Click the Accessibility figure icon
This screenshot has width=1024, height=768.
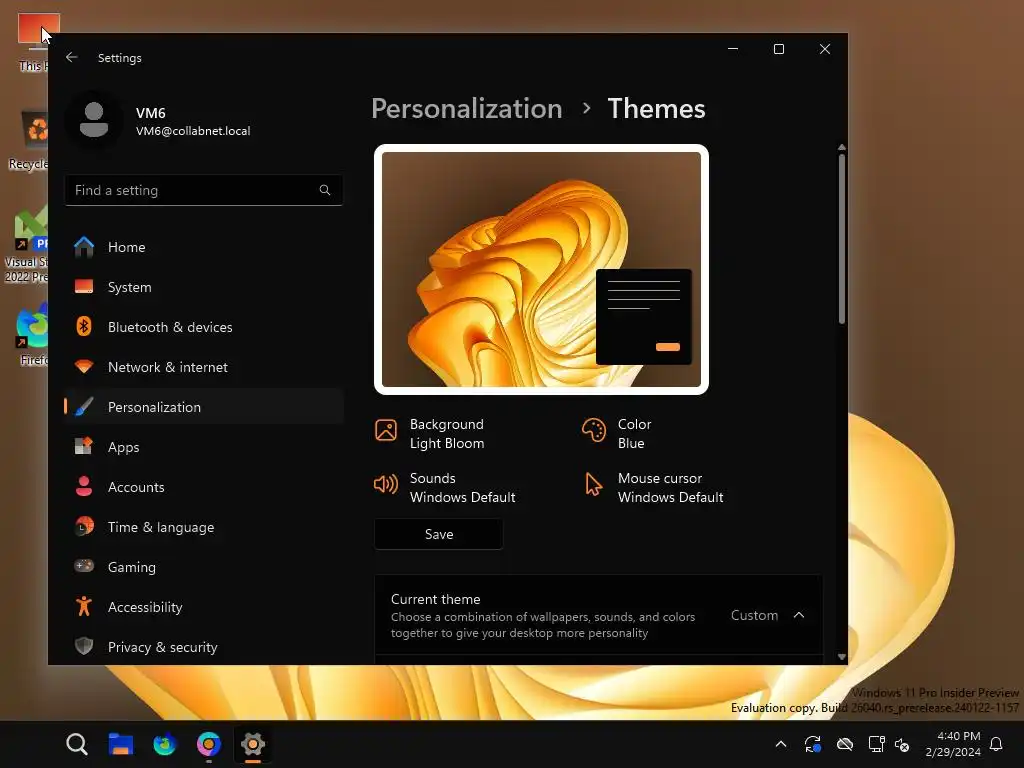click(x=84, y=607)
